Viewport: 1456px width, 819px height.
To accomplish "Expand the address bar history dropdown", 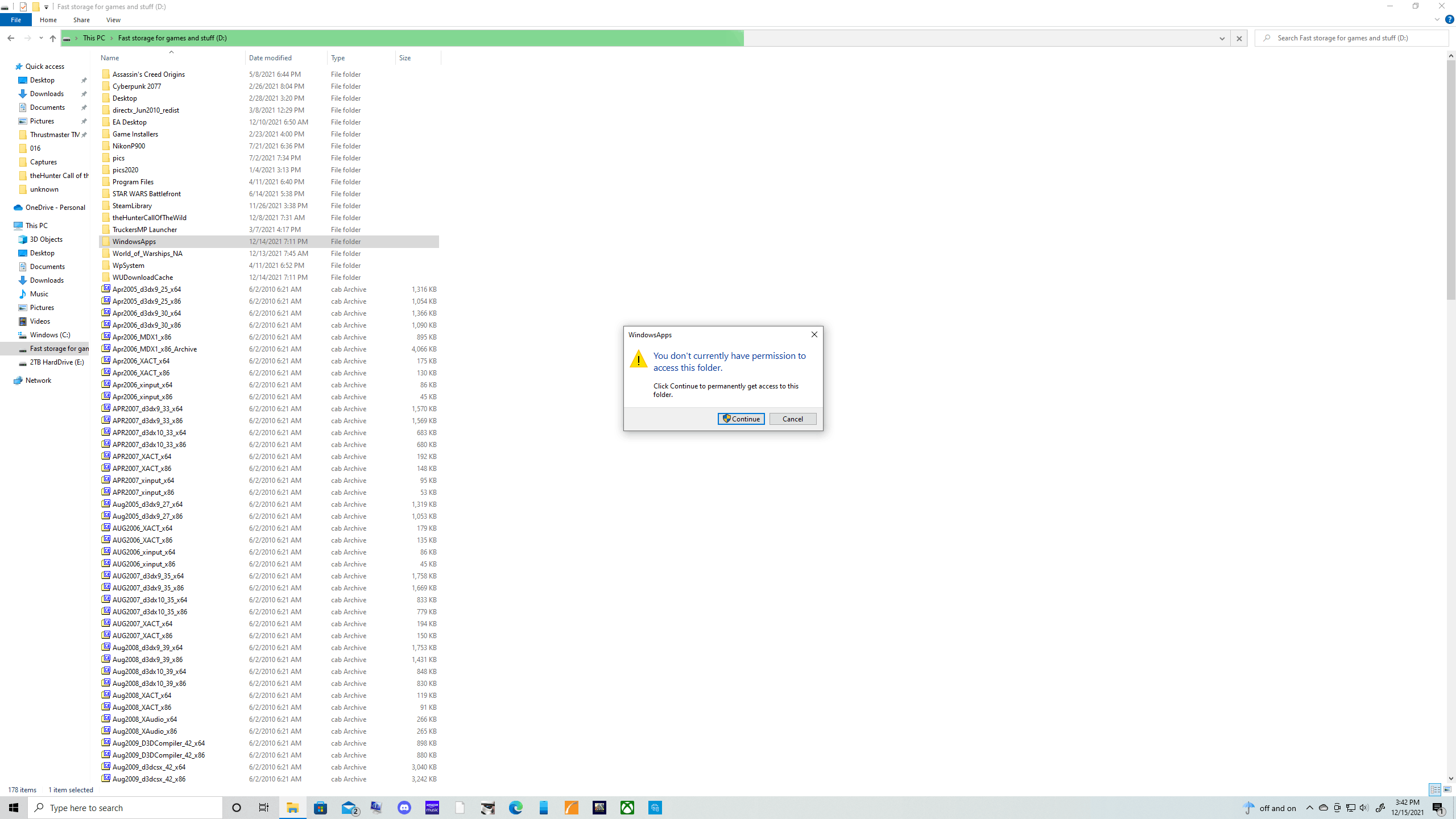I will click(x=1222, y=38).
